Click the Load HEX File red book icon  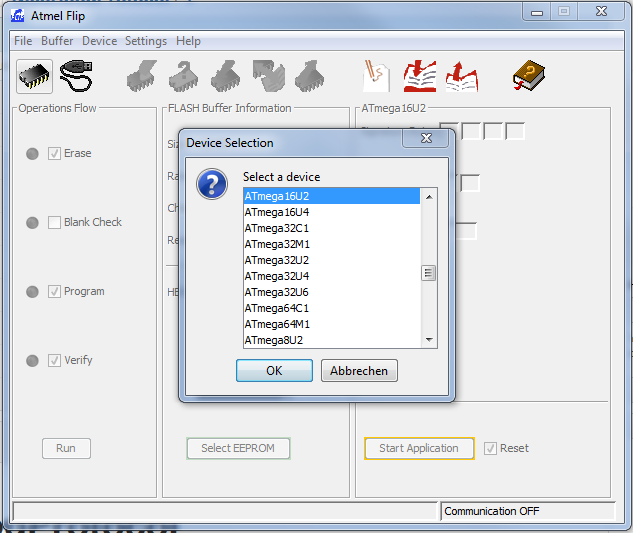click(420, 76)
